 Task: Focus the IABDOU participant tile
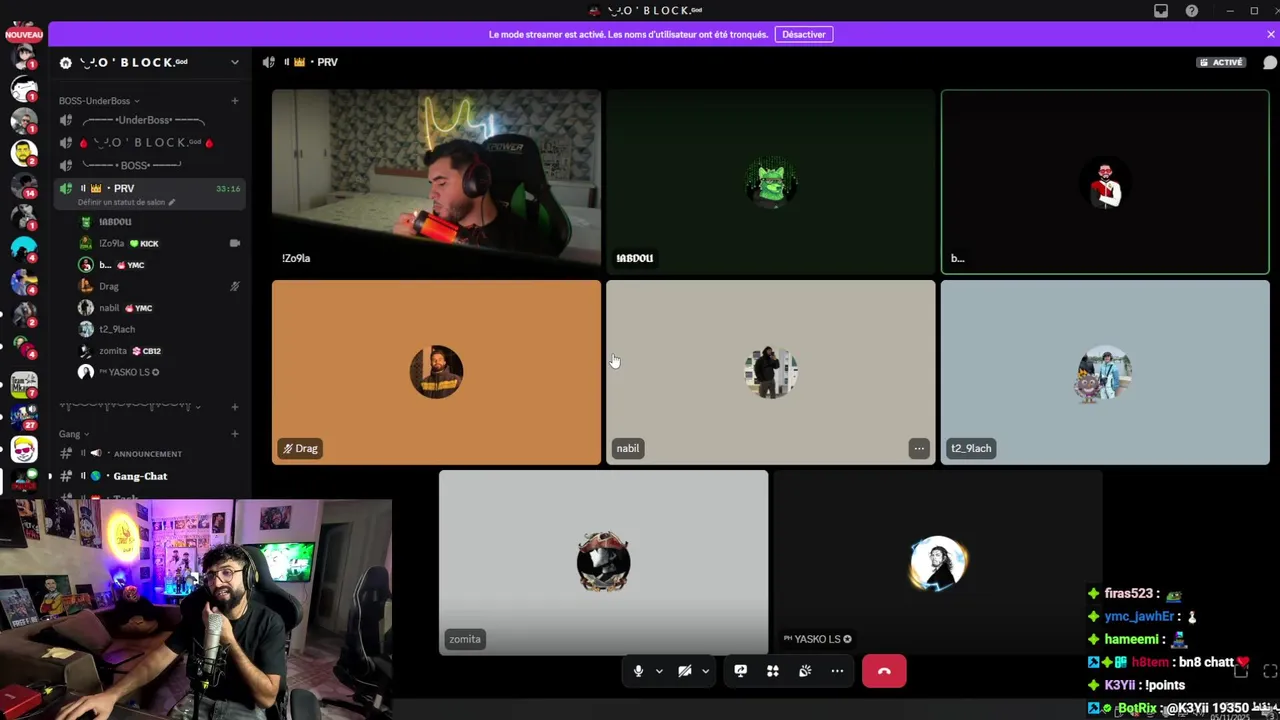point(771,182)
